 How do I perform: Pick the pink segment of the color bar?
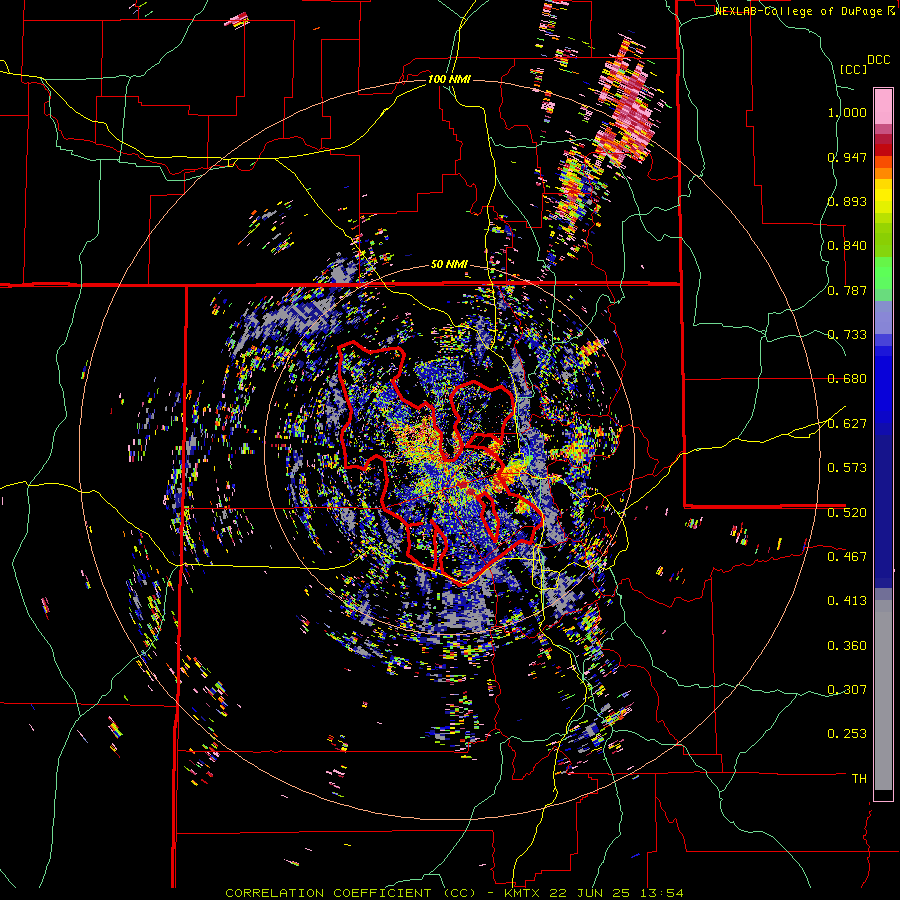(x=883, y=106)
